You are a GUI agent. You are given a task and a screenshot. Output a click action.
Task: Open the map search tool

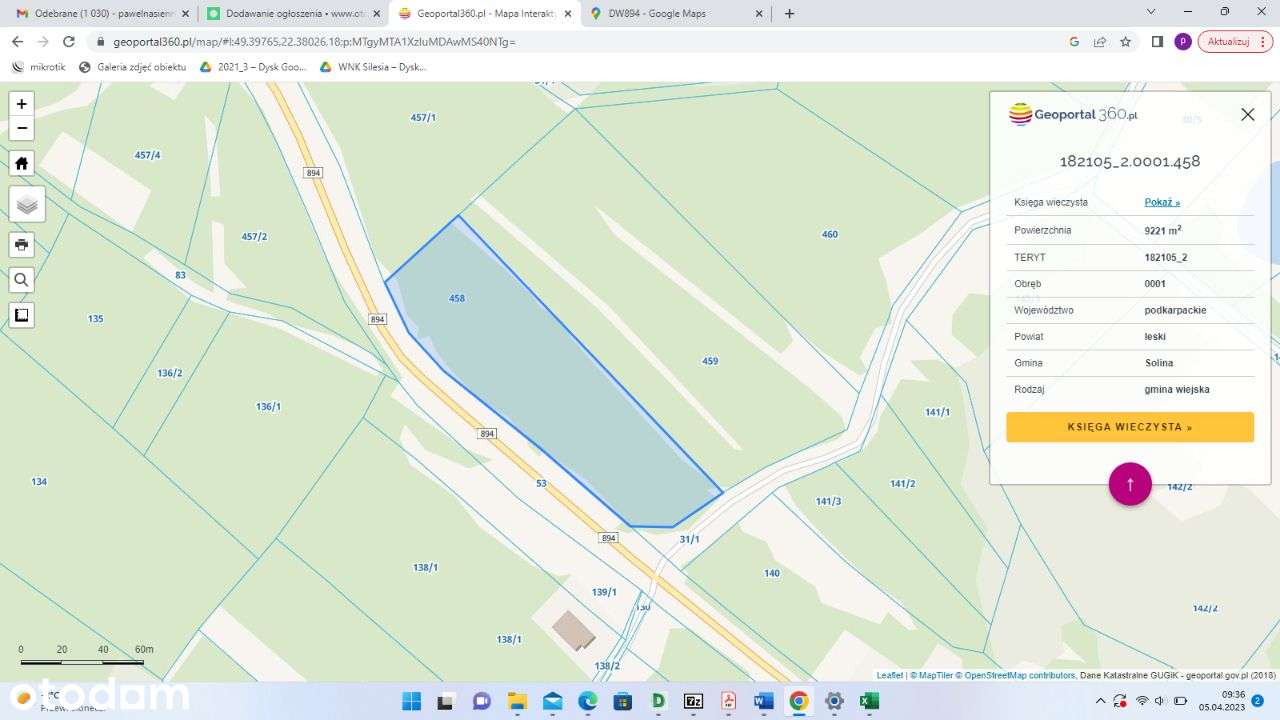(22, 280)
